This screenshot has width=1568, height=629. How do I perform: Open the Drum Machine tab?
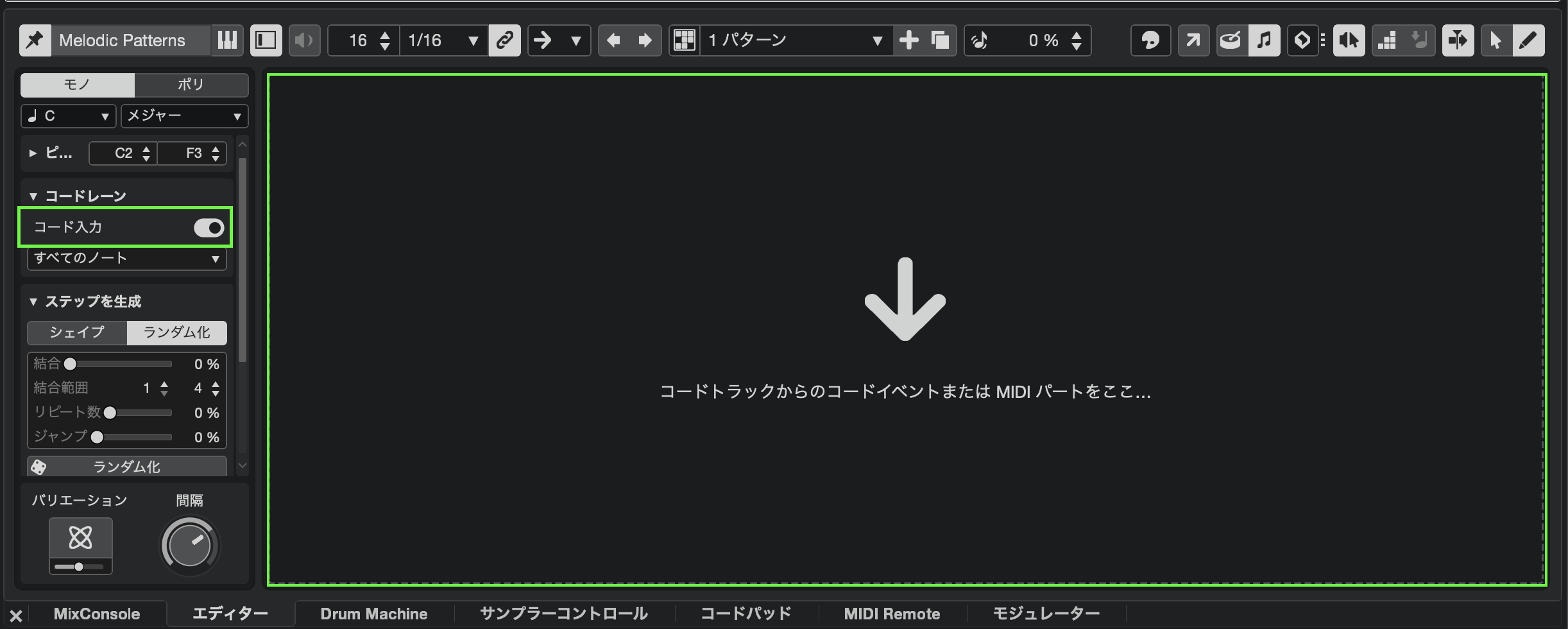pos(374,614)
